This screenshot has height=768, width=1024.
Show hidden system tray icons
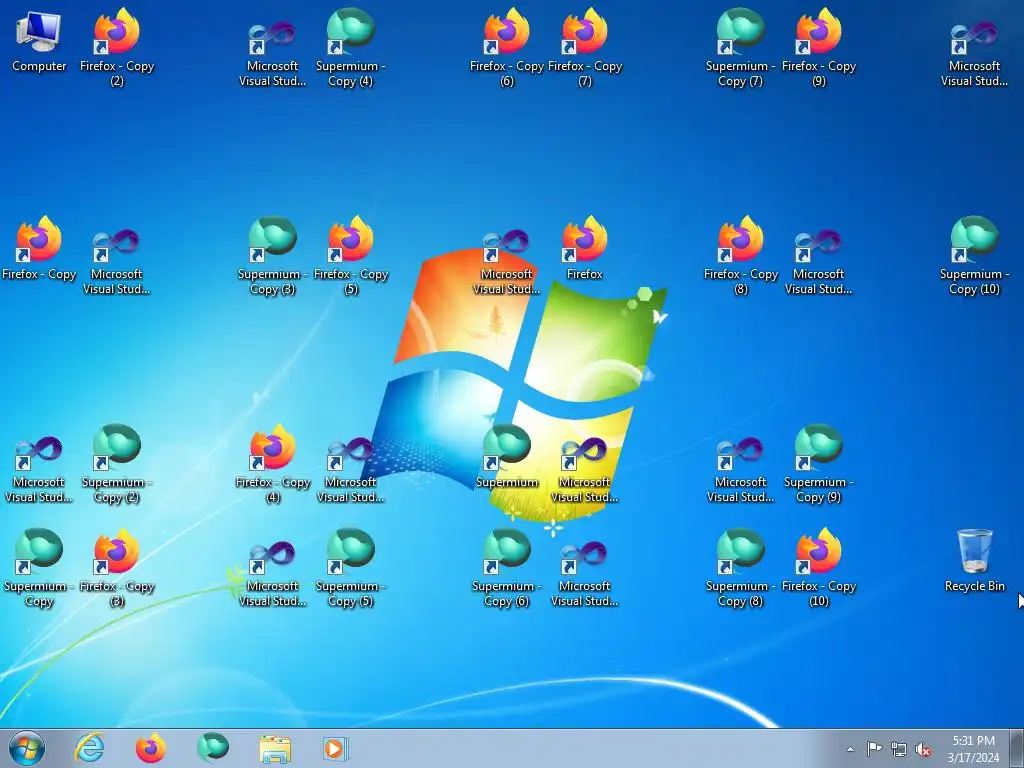pos(850,749)
